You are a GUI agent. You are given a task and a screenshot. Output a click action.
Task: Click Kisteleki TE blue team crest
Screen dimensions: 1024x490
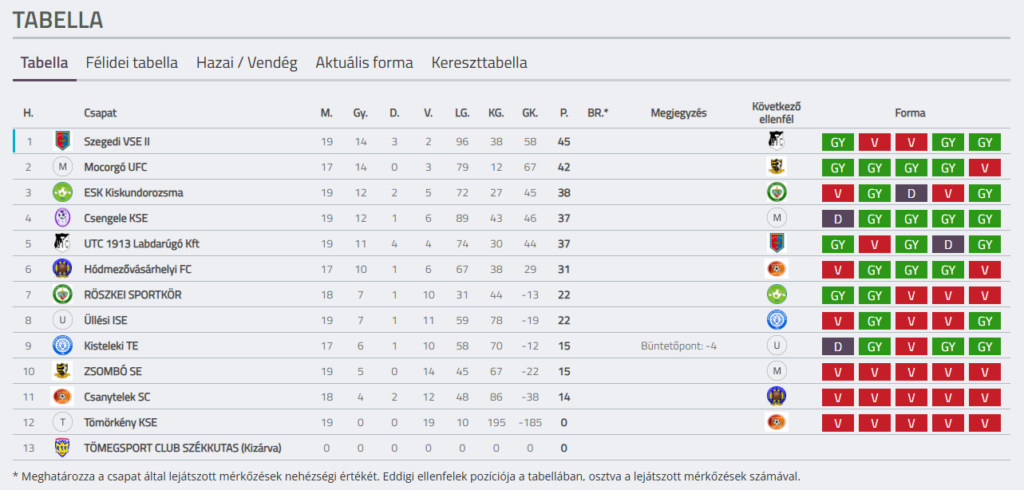(x=63, y=346)
